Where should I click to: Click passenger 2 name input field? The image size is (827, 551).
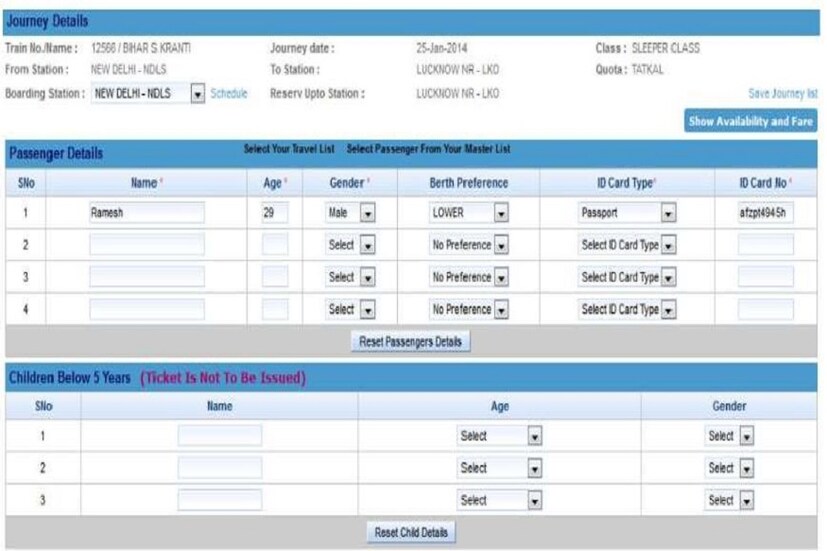pyautogui.click(x=146, y=245)
